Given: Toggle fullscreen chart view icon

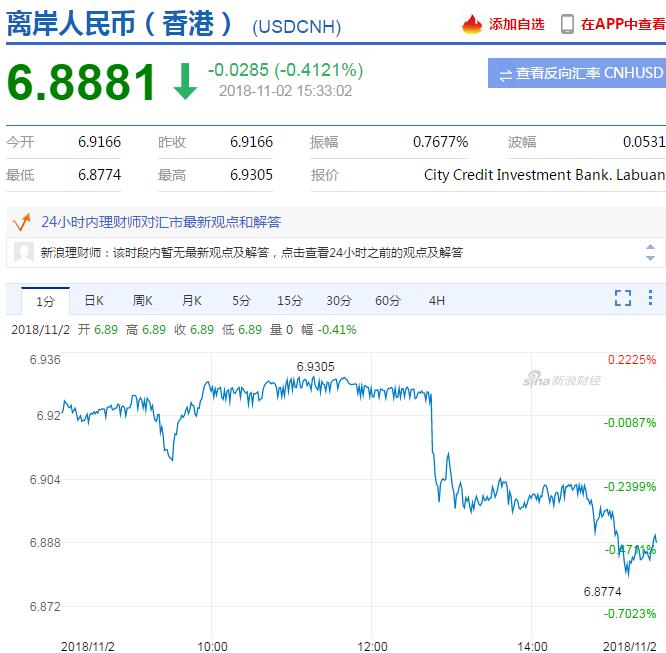Looking at the screenshot, I should (x=623, y=298).
